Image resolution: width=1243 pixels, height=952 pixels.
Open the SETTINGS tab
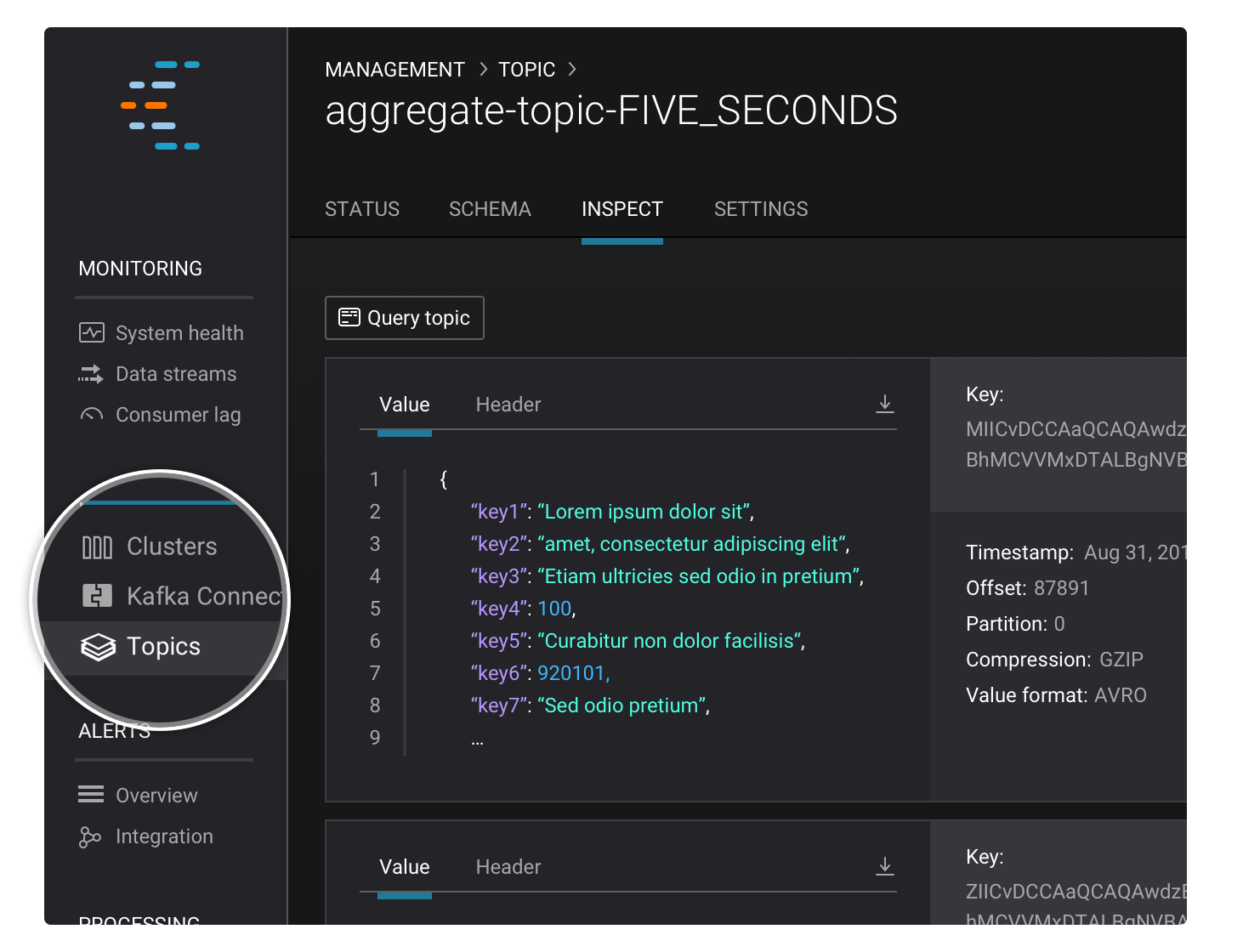(x=760, y=209)
